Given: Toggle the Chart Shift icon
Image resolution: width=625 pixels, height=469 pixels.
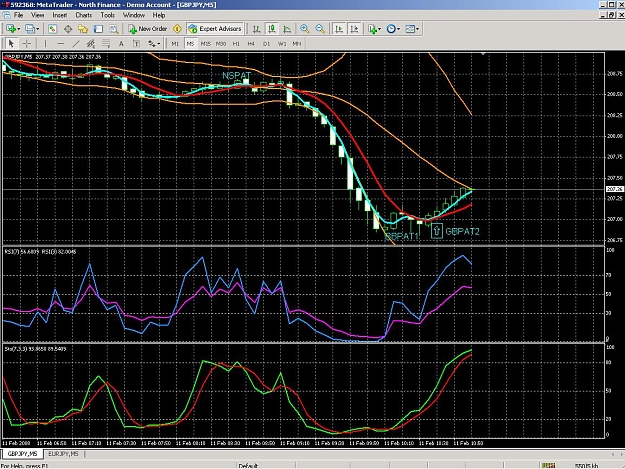Looking at the screenshot, I should (x=354, y=29).
